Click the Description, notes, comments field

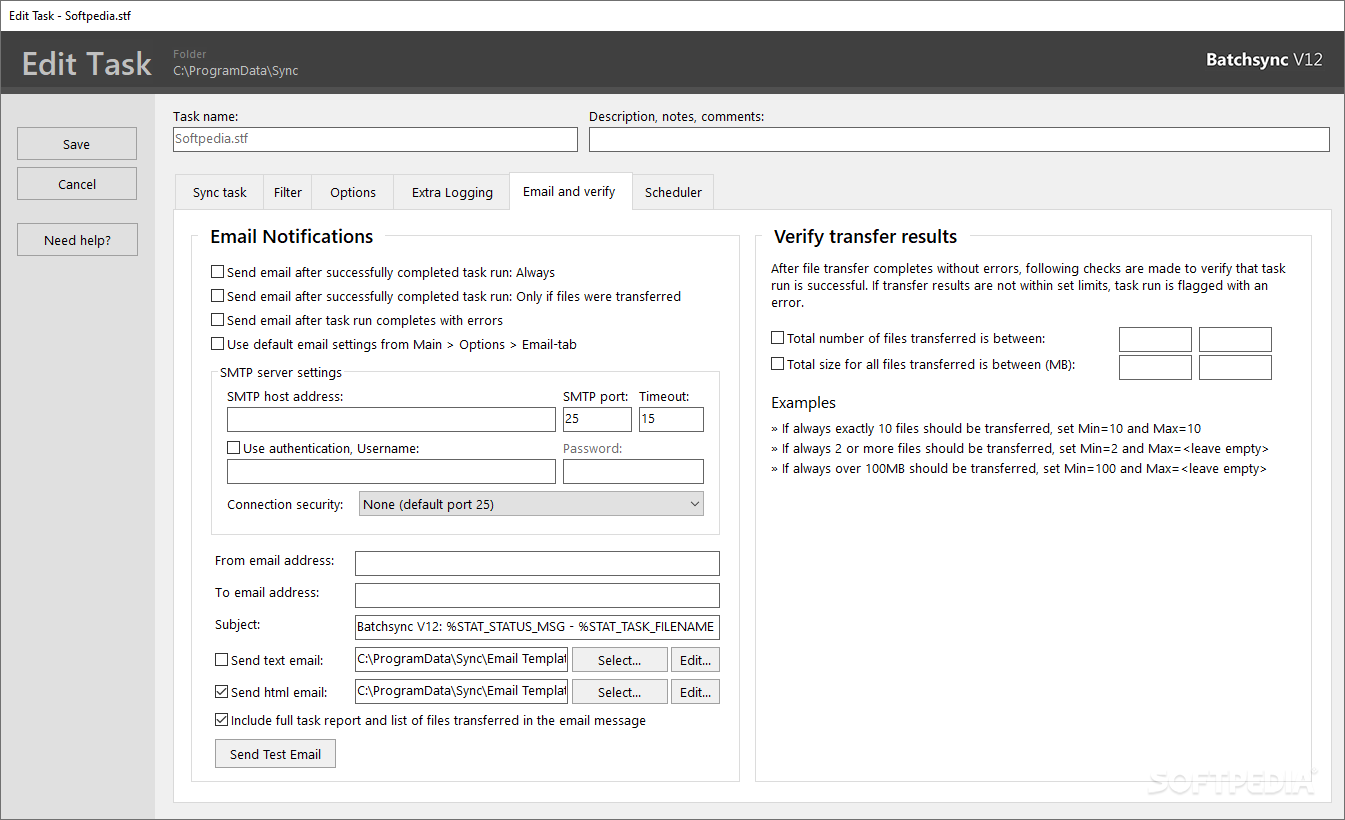[959, 140]
